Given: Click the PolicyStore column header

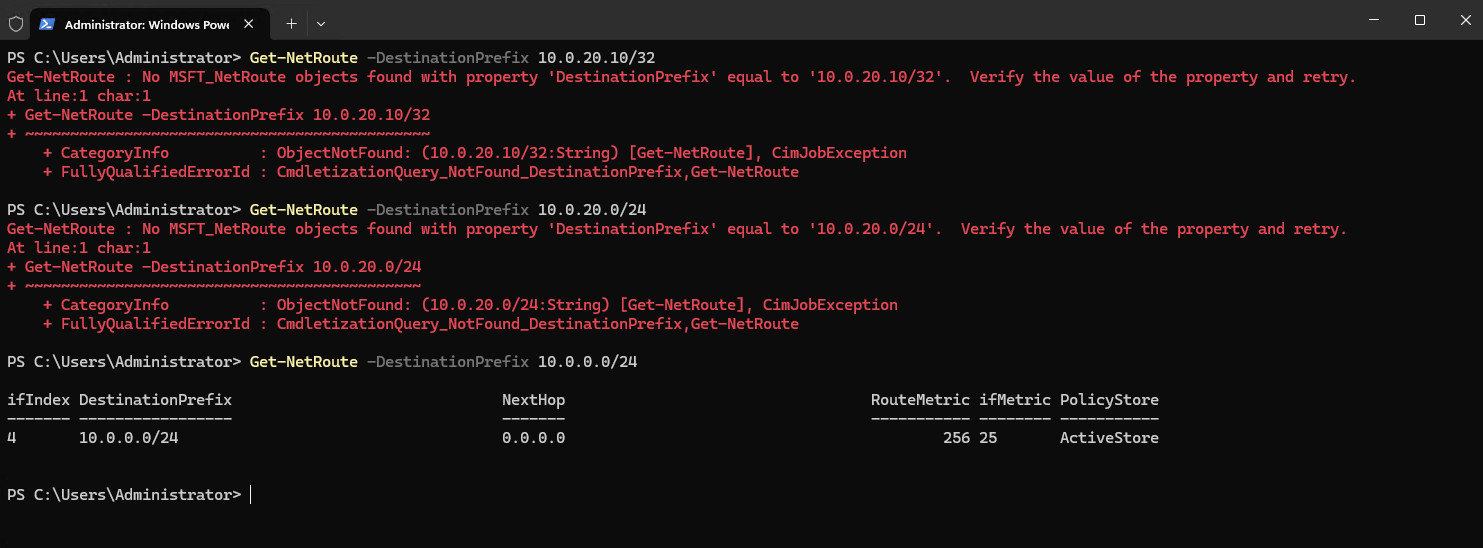Looking at the screenshot, I should click(1109, 400).
